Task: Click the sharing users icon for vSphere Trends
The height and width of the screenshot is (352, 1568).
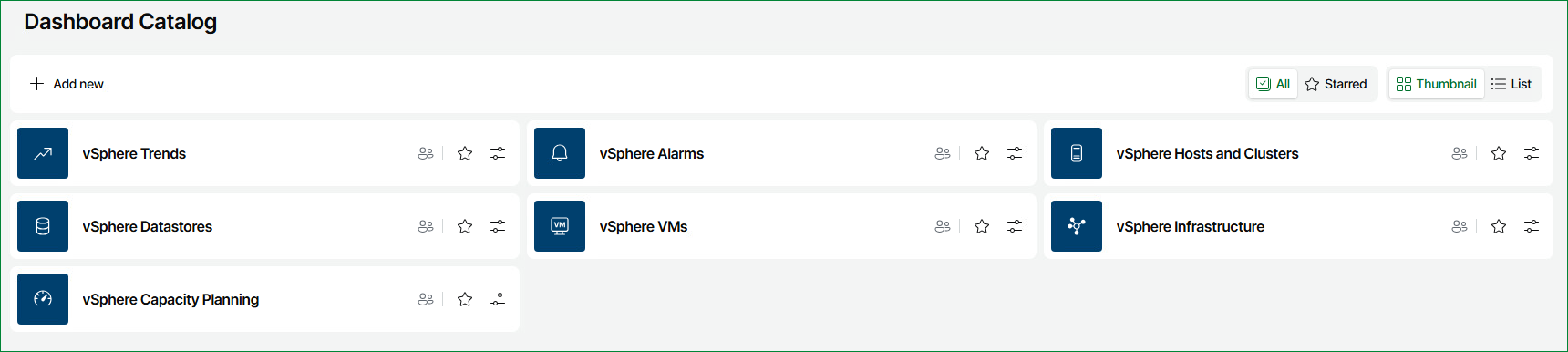Action: coord(426,153)
